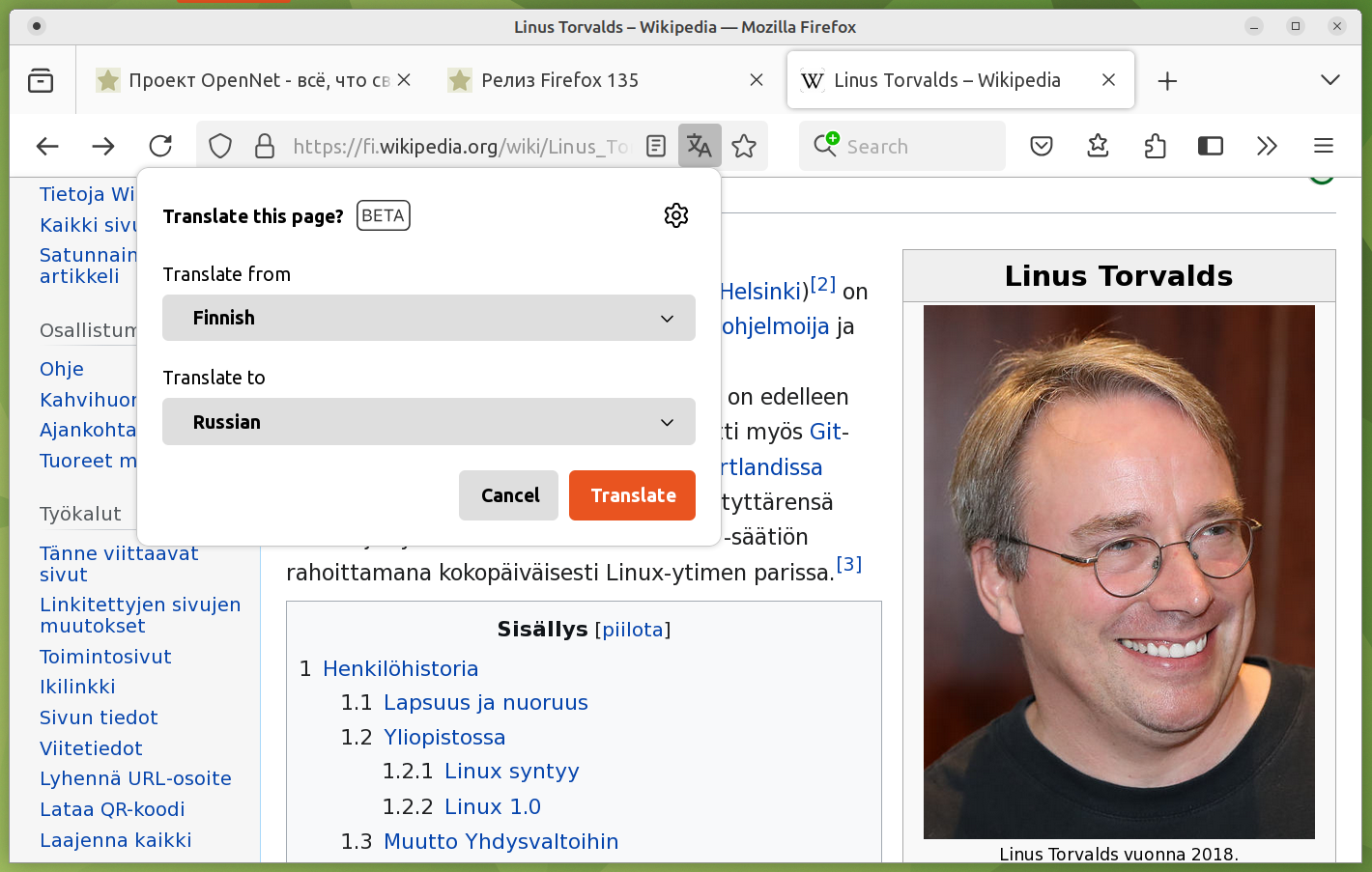The image size is (1372, 872).
Task: Save page to Pocket
Action: pyautogui.click(x=1042, y=146)
